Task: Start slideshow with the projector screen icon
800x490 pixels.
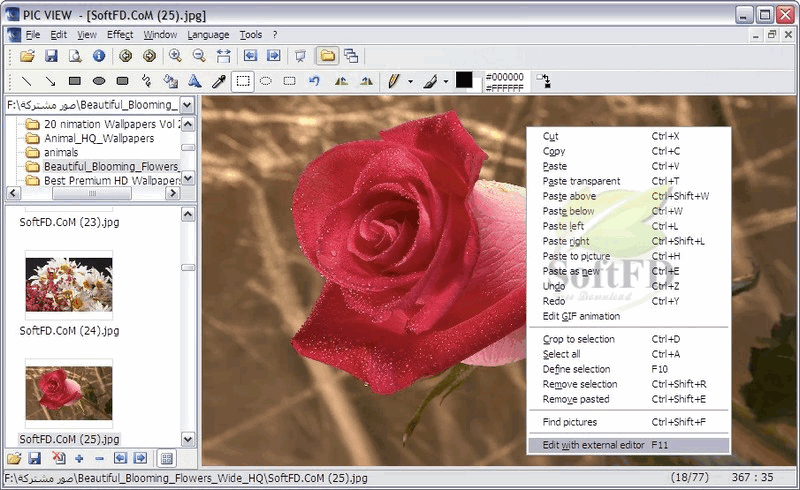Action: point(301,56)
